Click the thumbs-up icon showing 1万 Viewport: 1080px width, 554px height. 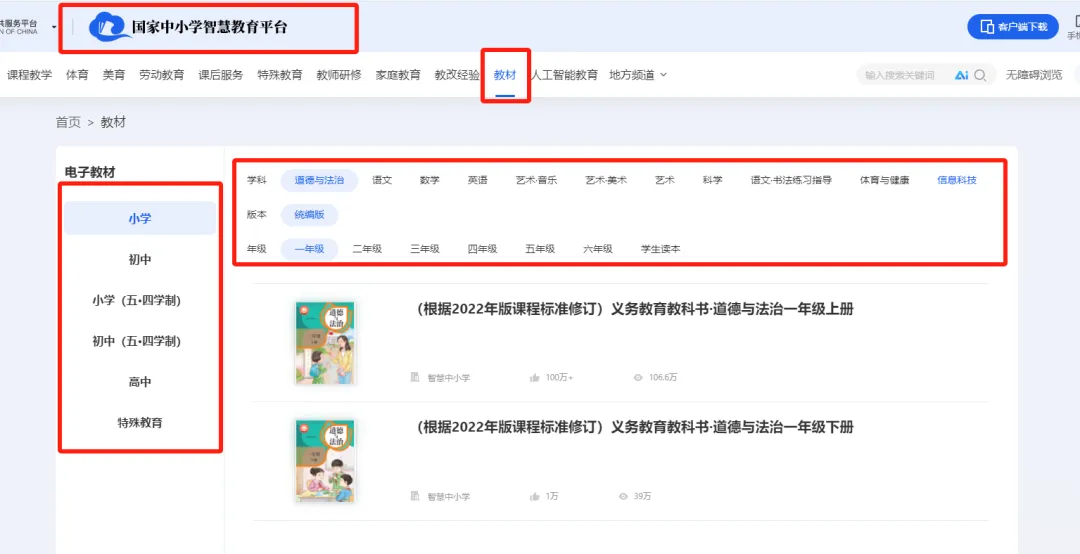[534, 496]
